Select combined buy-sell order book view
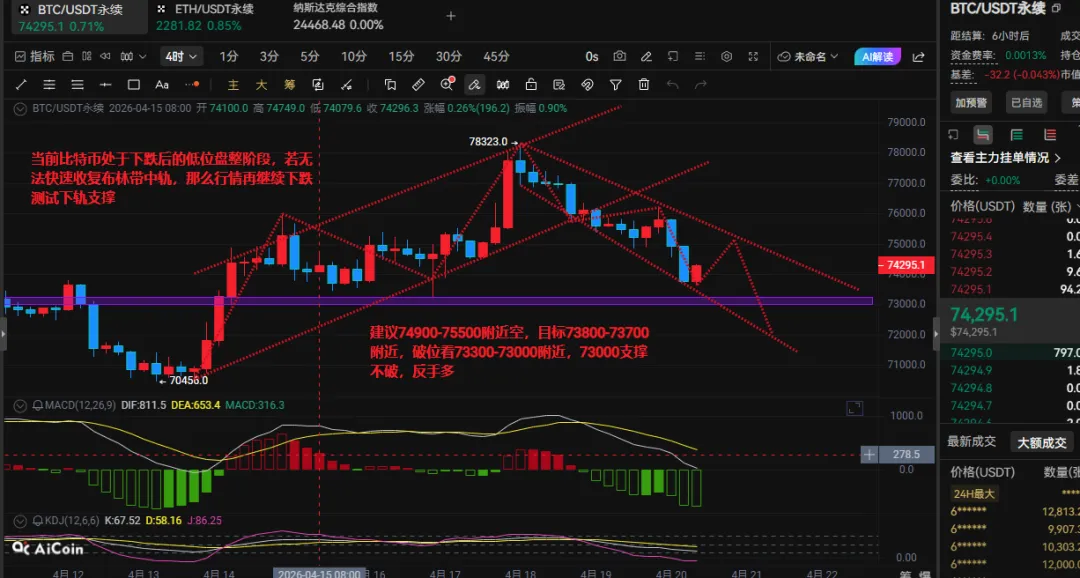 point(983,134)
